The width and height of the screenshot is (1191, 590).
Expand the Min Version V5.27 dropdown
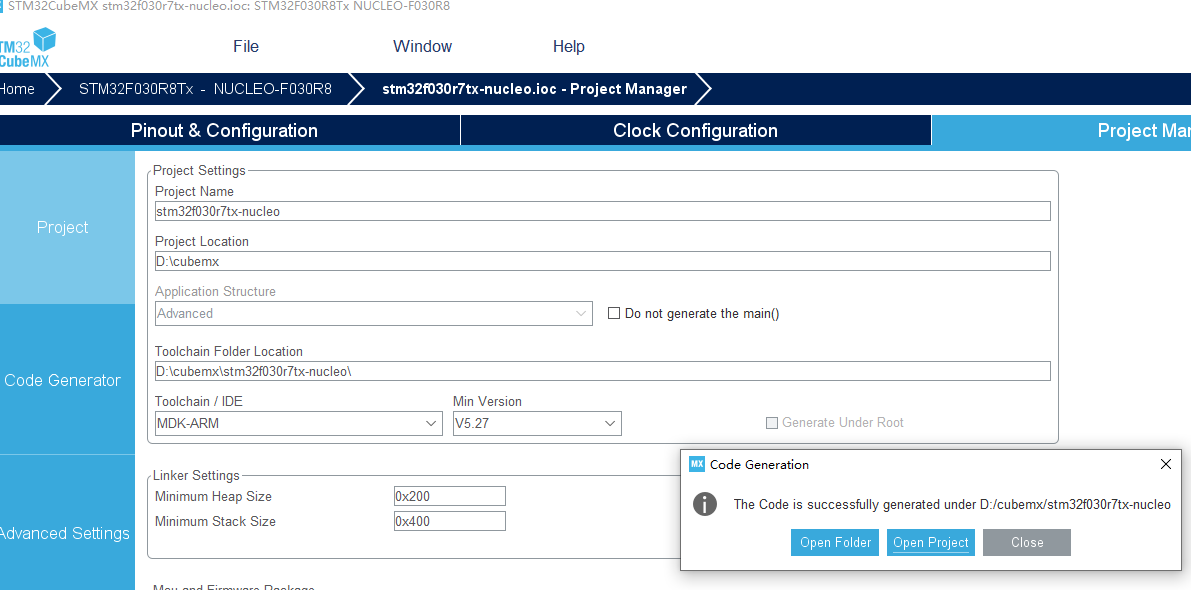click(537, 423)
